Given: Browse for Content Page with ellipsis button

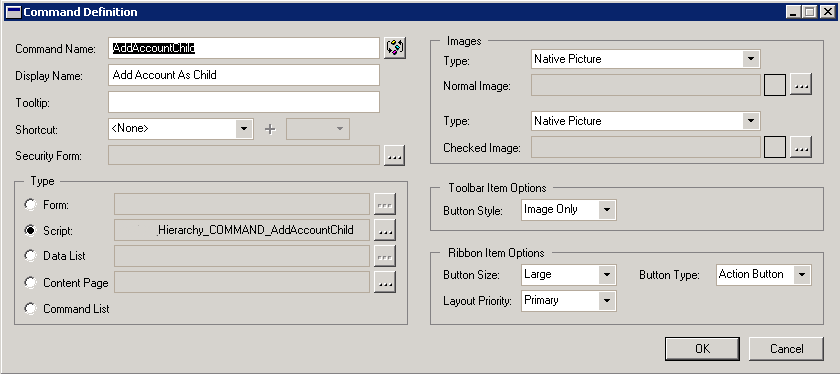Looking at the screenshot, I should click(385, 282).
